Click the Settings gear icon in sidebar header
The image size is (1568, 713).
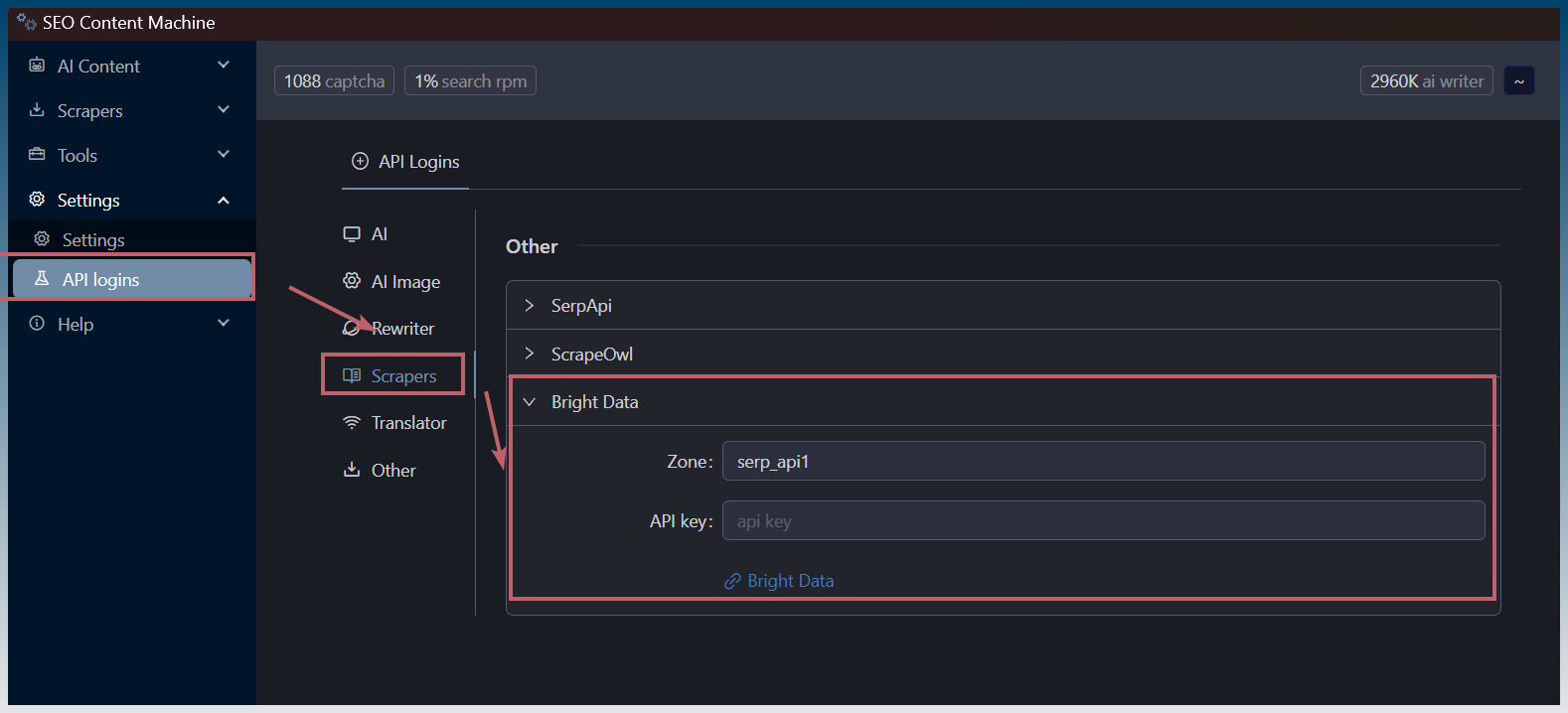[37, 199]
